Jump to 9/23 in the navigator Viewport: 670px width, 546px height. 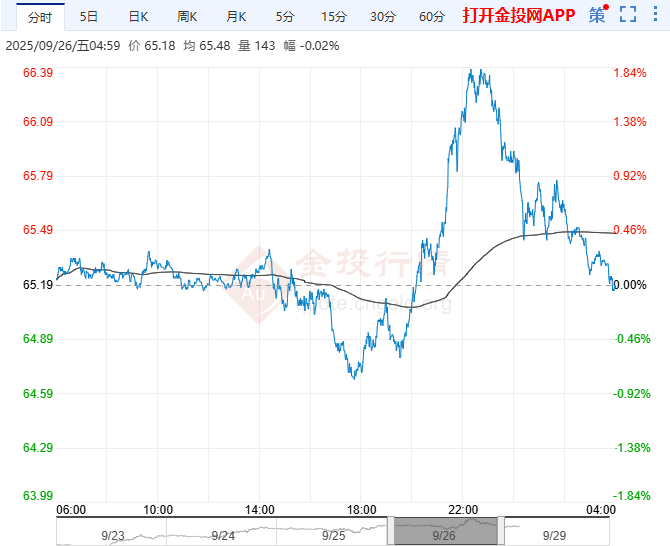[113, 535]
